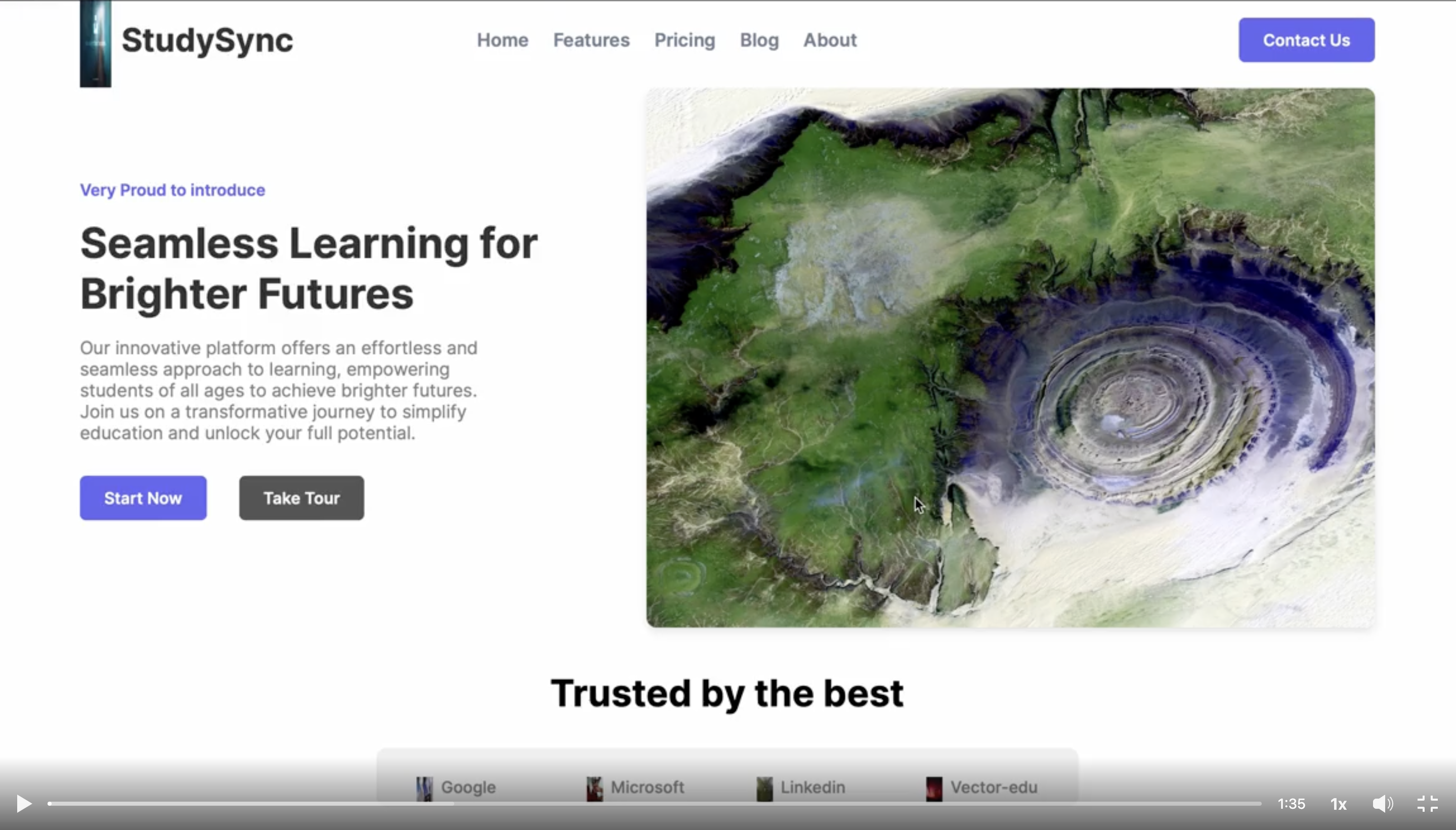Image resolution: width=1456 pixels, height=830 pixels.
Task: Seek along the video progress bar
Action: (x=654, y=804)
